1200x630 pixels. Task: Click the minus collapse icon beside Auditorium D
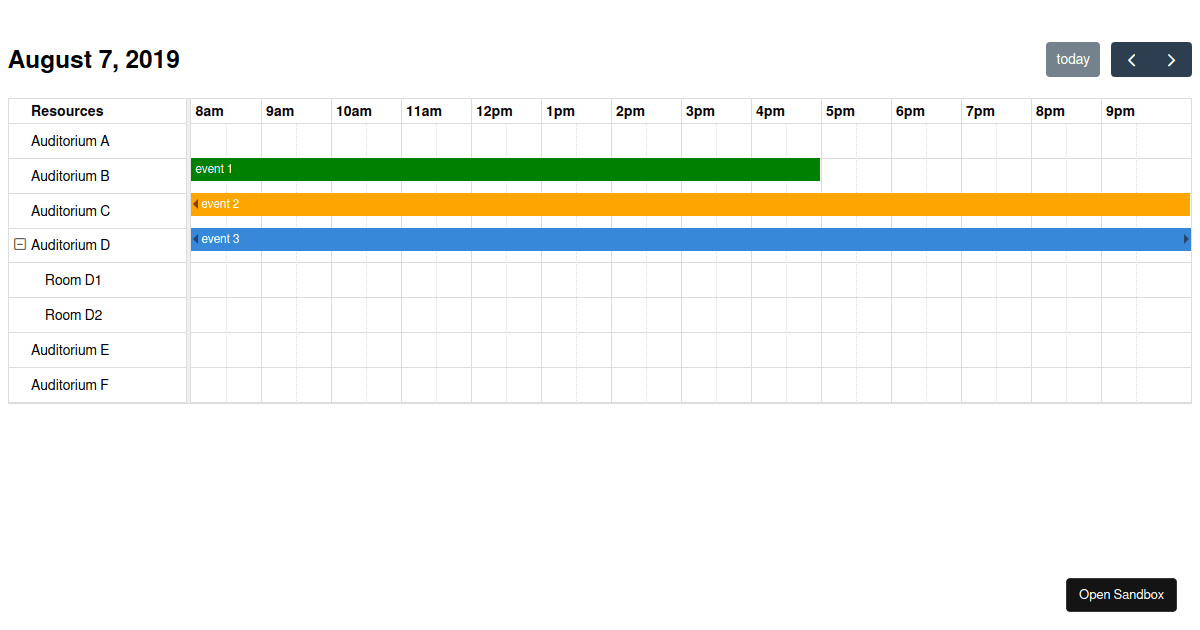pos(19,245)
